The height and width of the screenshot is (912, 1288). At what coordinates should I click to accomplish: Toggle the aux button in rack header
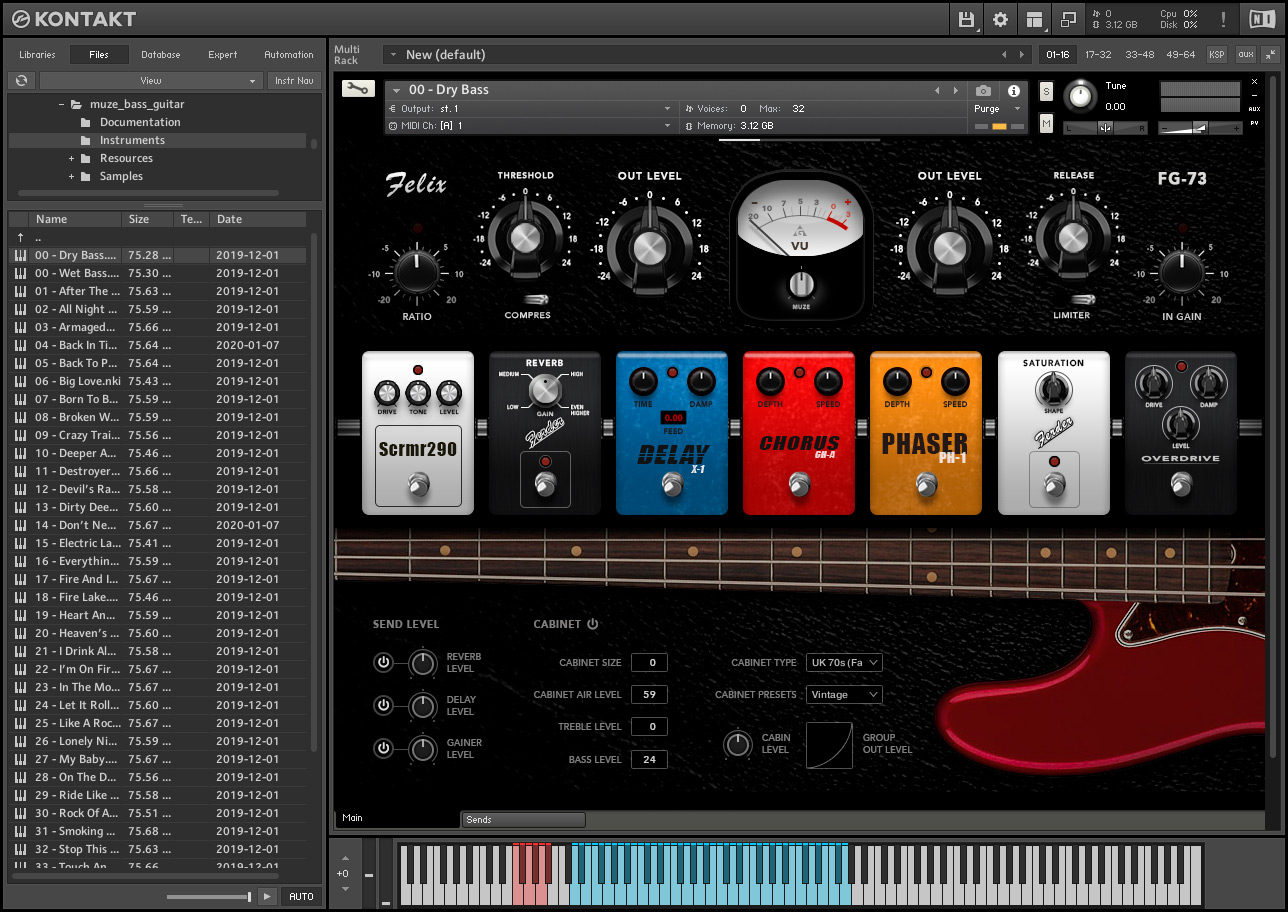coord(1245,55)
